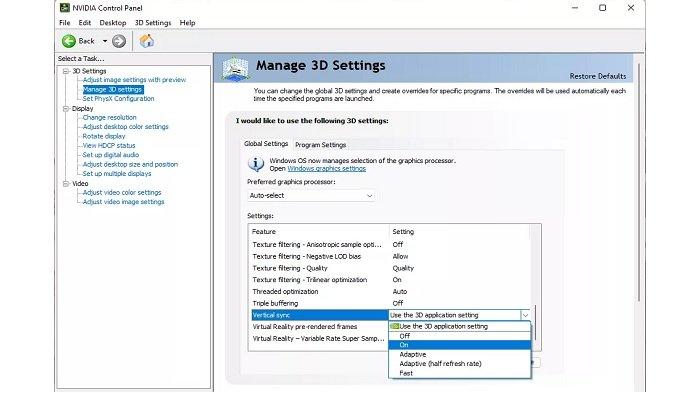The height and width of the screenshot is (393, 700).
Task: Open Adjust video color settings
Action: tap(121, 192)
